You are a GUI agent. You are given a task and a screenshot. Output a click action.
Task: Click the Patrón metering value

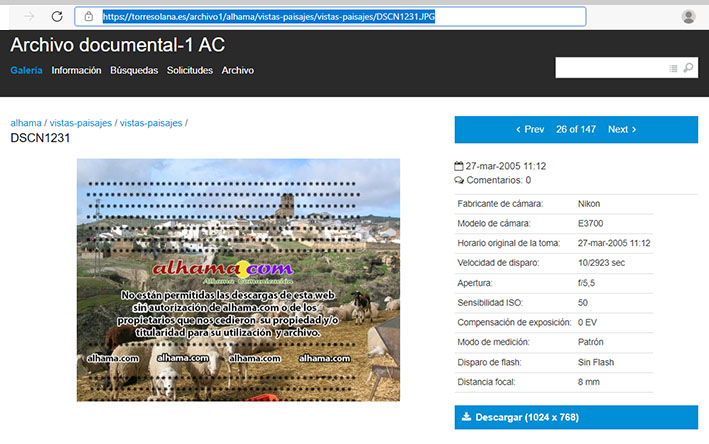point(591,342)
